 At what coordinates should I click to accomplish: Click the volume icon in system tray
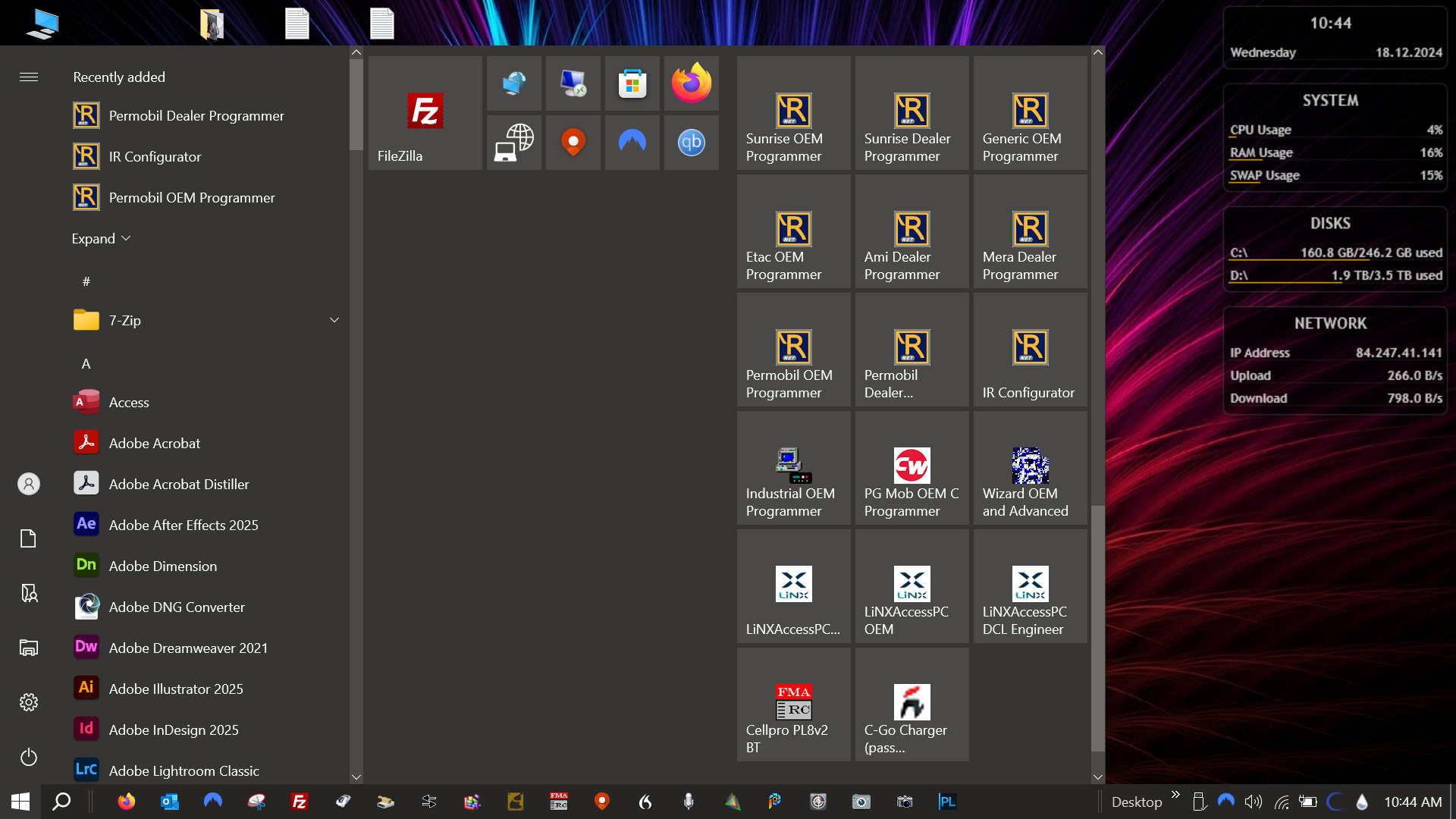[x=1253, y=802]
